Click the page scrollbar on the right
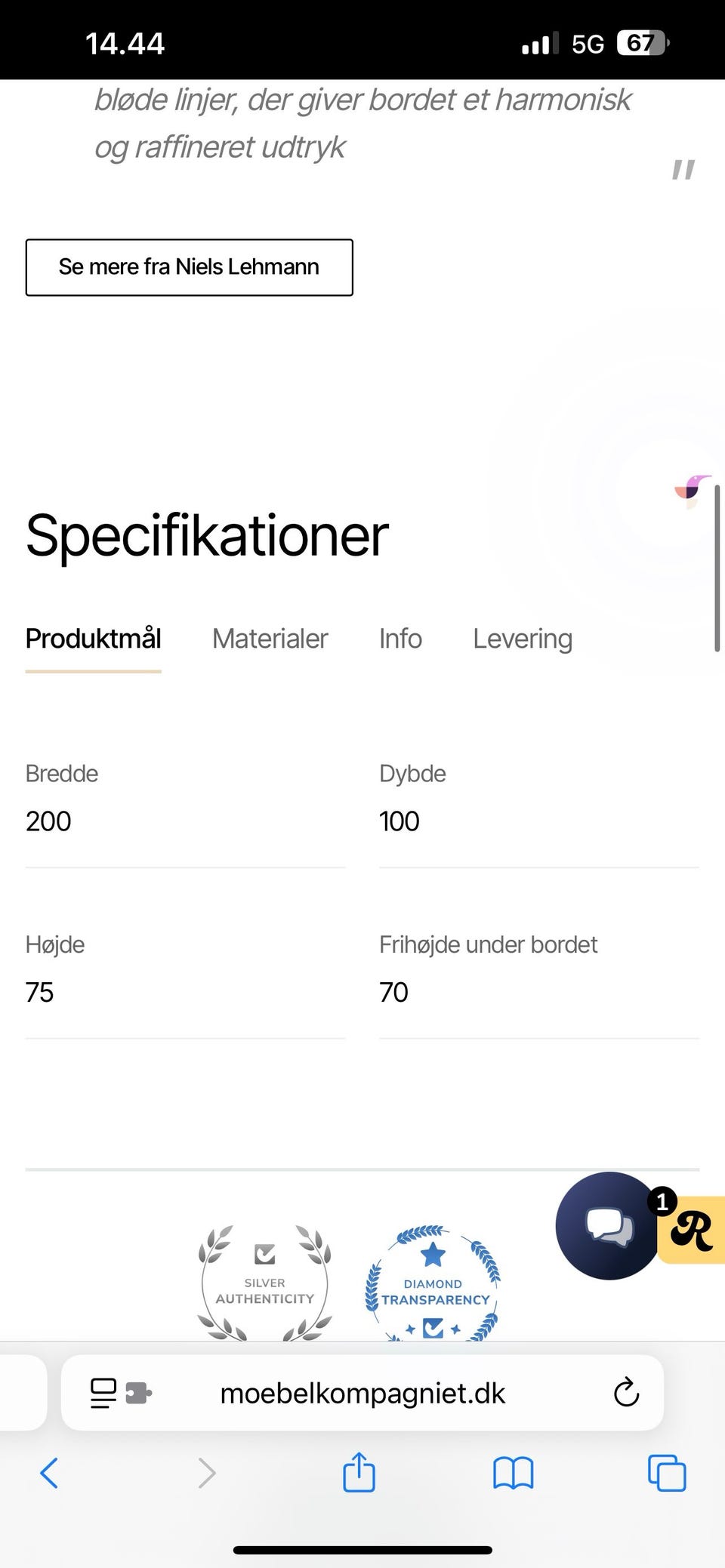 (717, 568)
